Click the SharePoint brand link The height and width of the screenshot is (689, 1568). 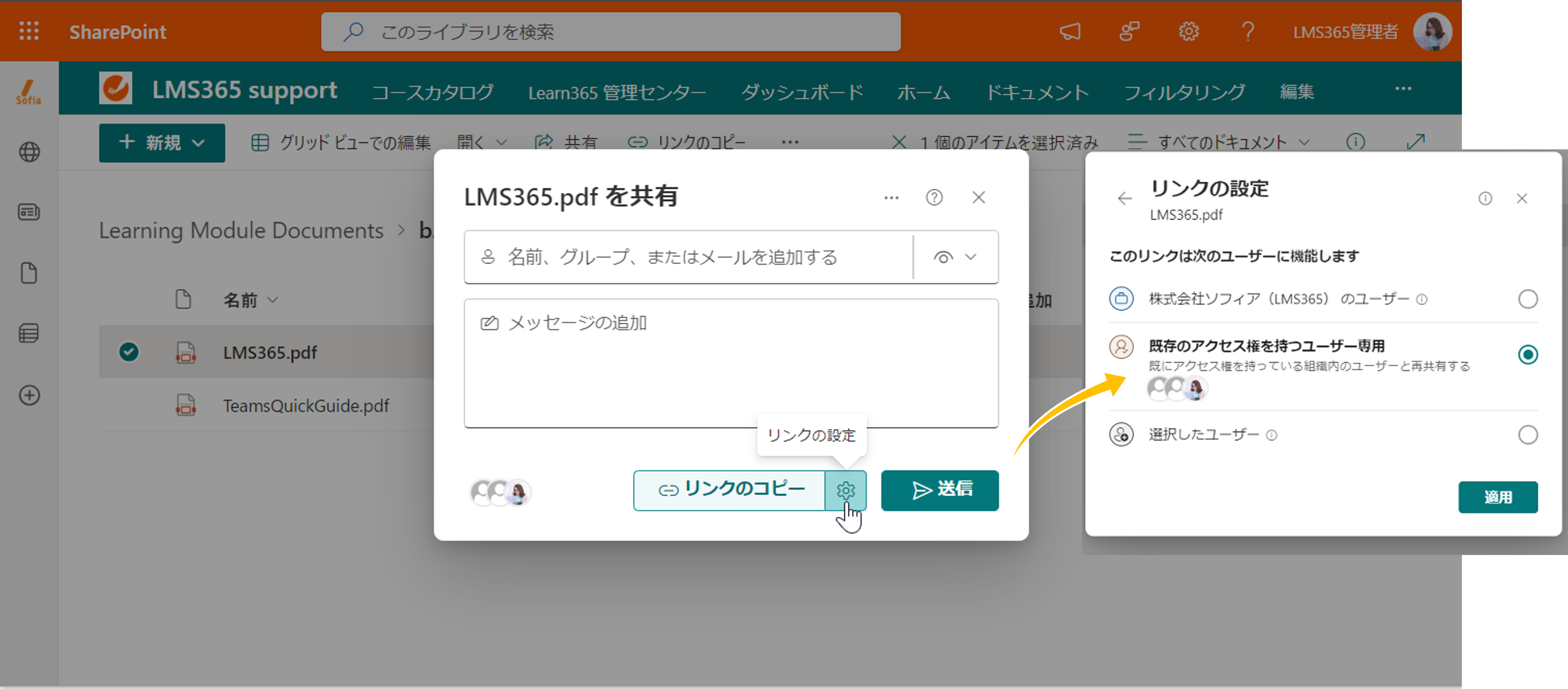pos(117,32)
